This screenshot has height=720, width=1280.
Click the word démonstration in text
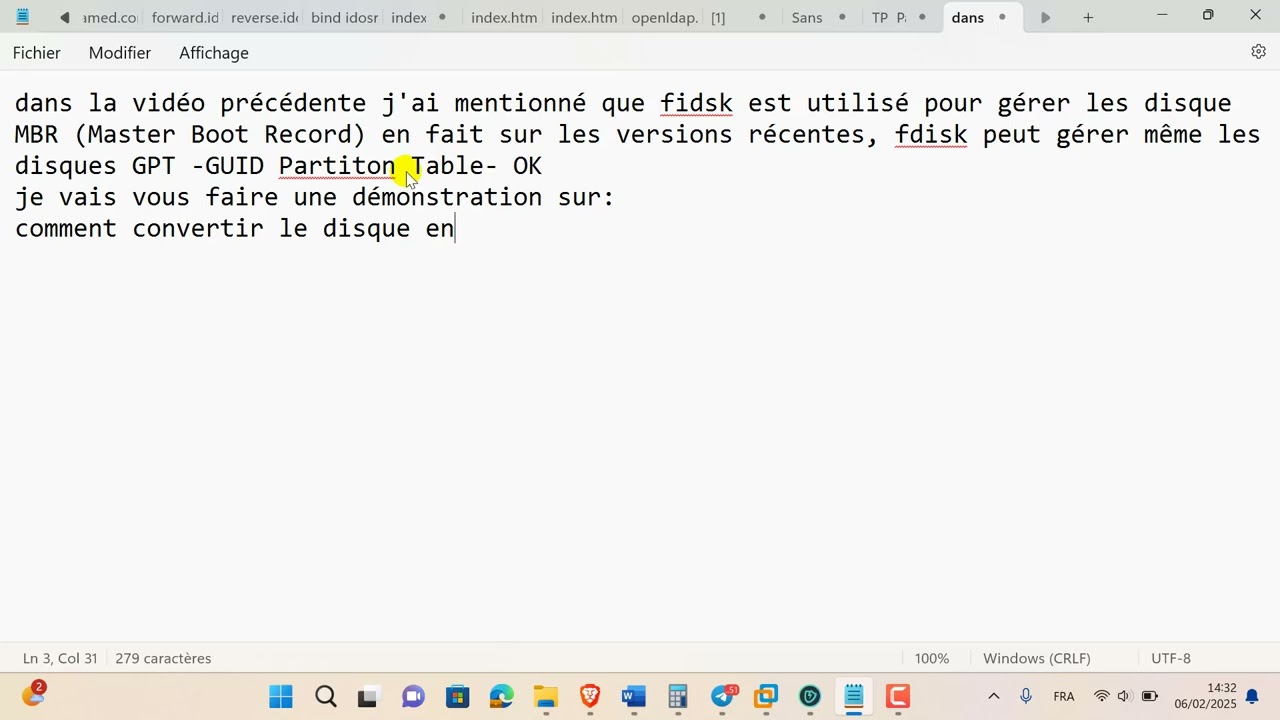[447, 197]
